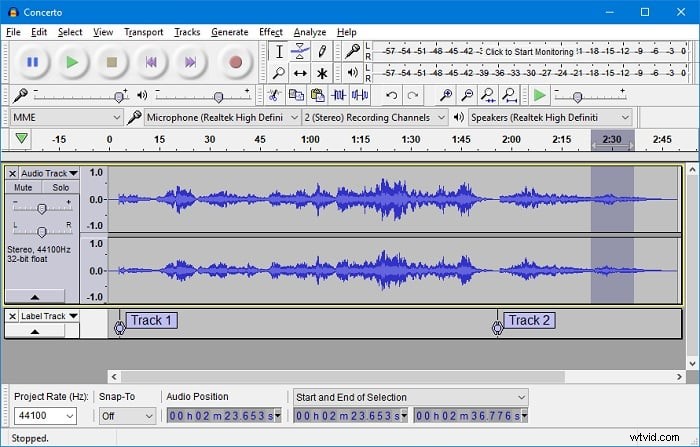Click the Play-at-speed green button
The image size is (700, 447).
pyautogui.click(x=539, y=95)
